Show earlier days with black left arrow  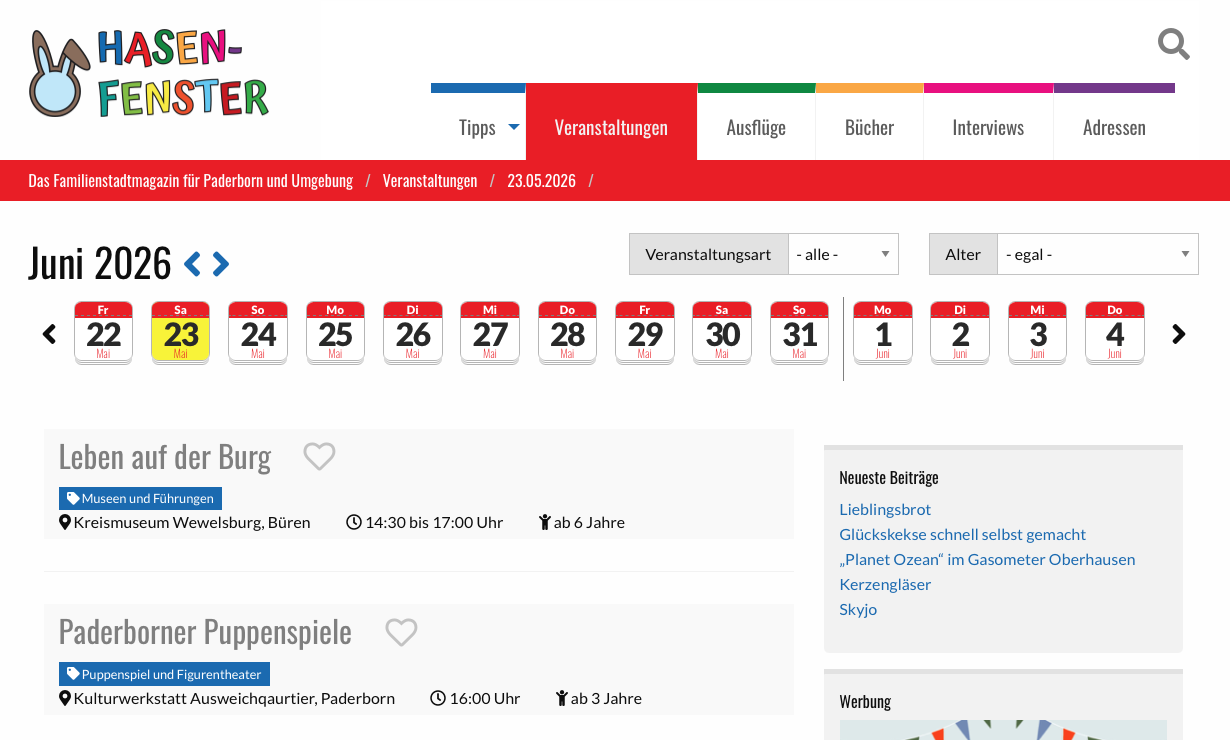[x=49, y=334]
